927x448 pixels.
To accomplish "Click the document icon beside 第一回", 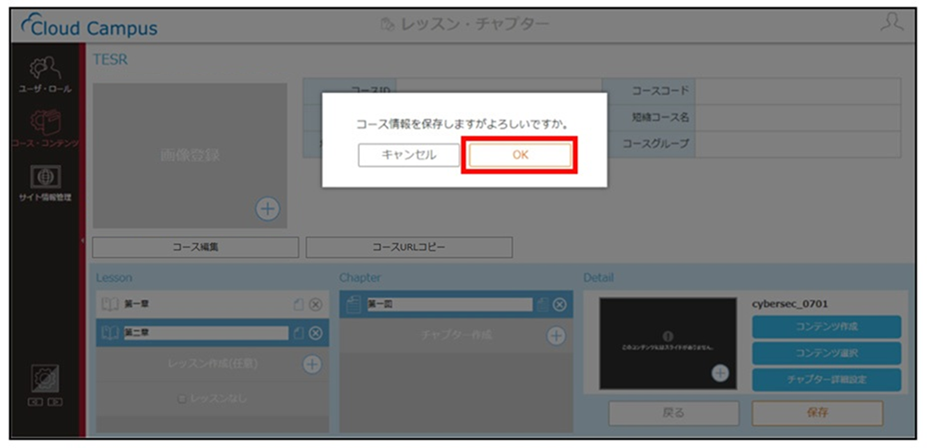I will coord(353,305).
